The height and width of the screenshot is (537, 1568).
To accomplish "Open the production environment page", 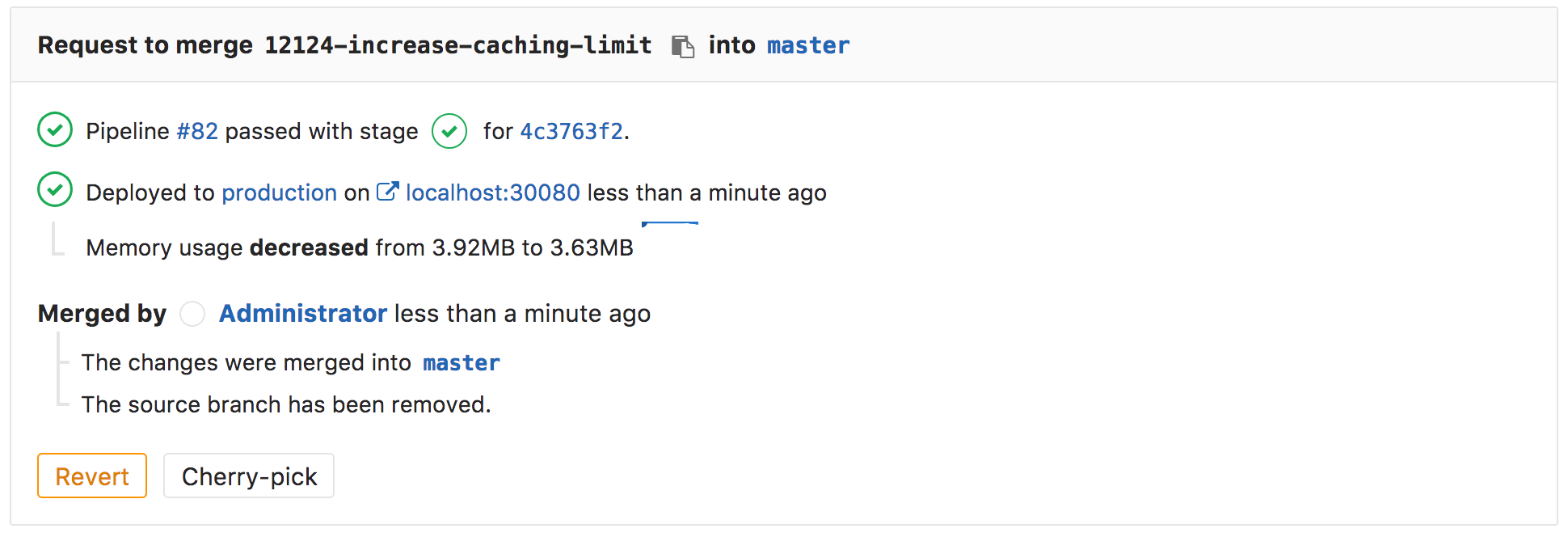I will point(279,192).
